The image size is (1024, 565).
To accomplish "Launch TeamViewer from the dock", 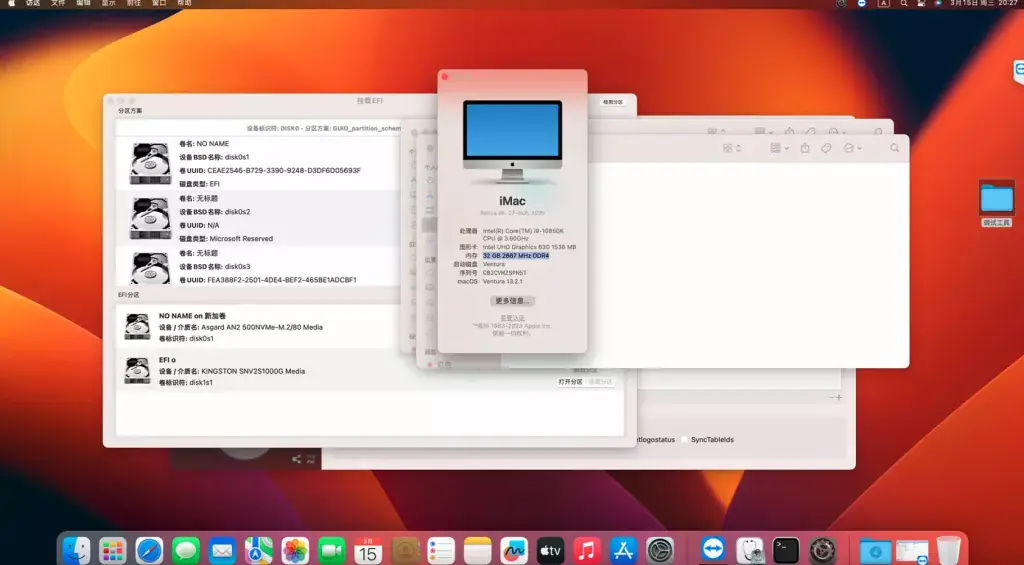I will [x=713, y=551].
